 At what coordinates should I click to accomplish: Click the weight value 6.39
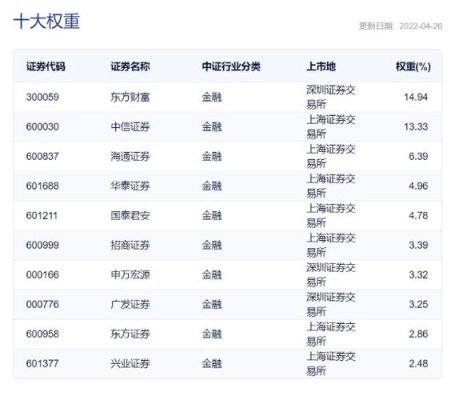(418, 156)
